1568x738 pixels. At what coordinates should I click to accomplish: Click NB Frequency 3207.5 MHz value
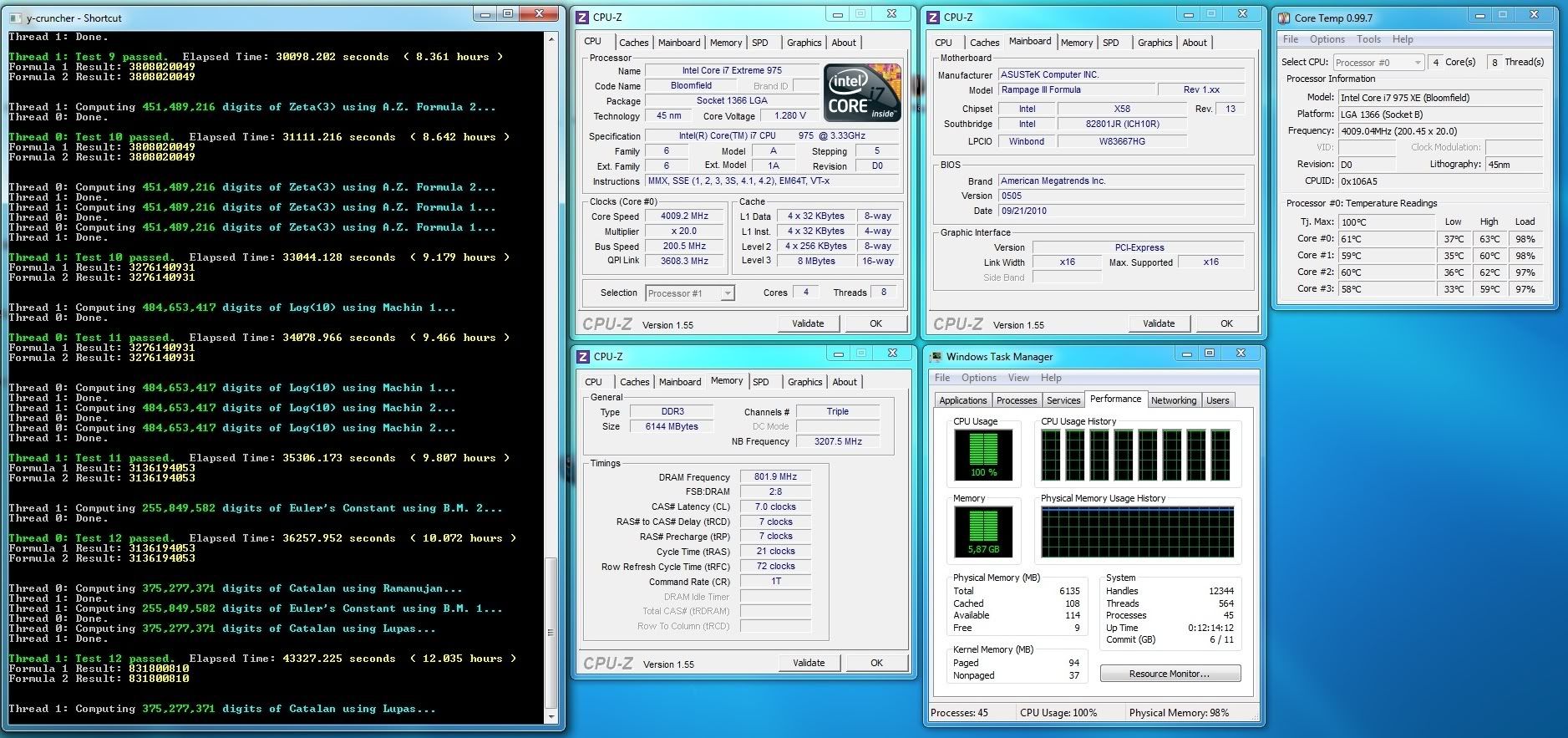(x=838, y=441)
